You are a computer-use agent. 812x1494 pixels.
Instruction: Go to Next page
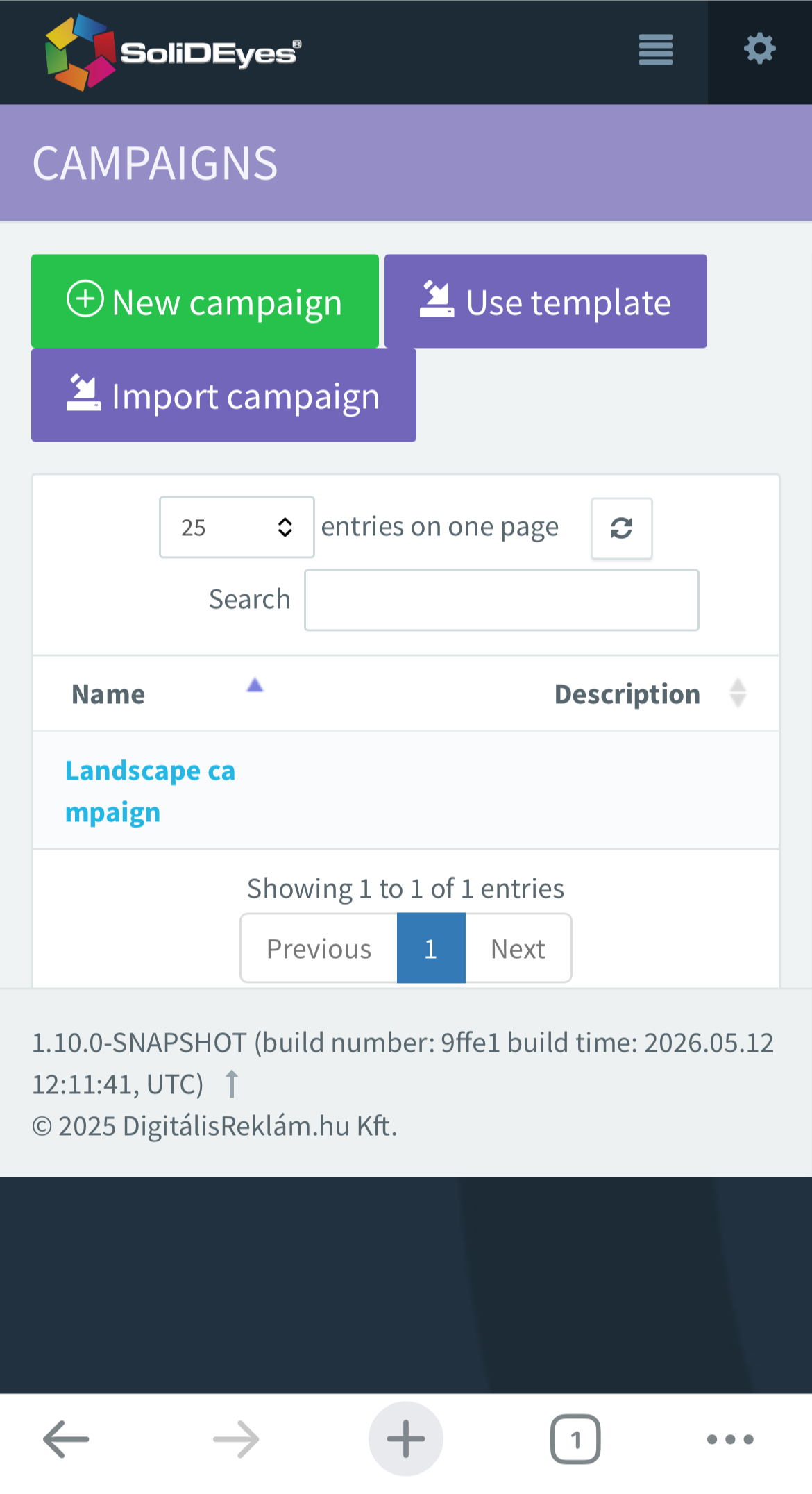pos(518,948)
